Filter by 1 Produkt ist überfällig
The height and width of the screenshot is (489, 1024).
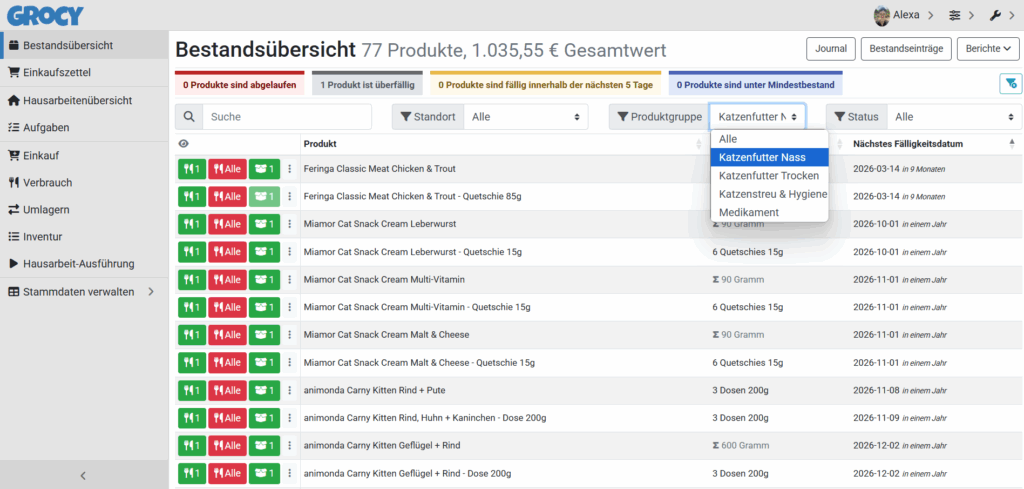tap(367, 84)
